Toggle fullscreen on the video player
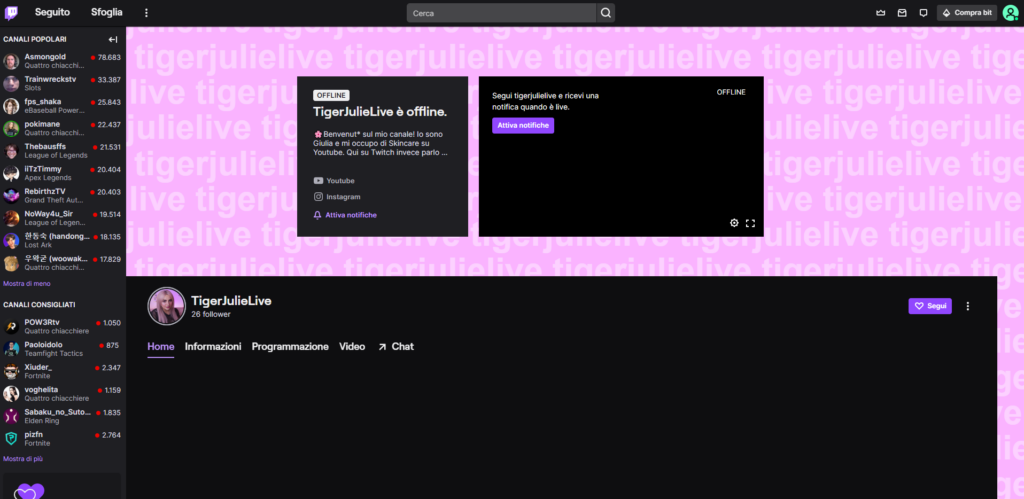This screenshot has width=1024, height=499. tap(750, 223)
